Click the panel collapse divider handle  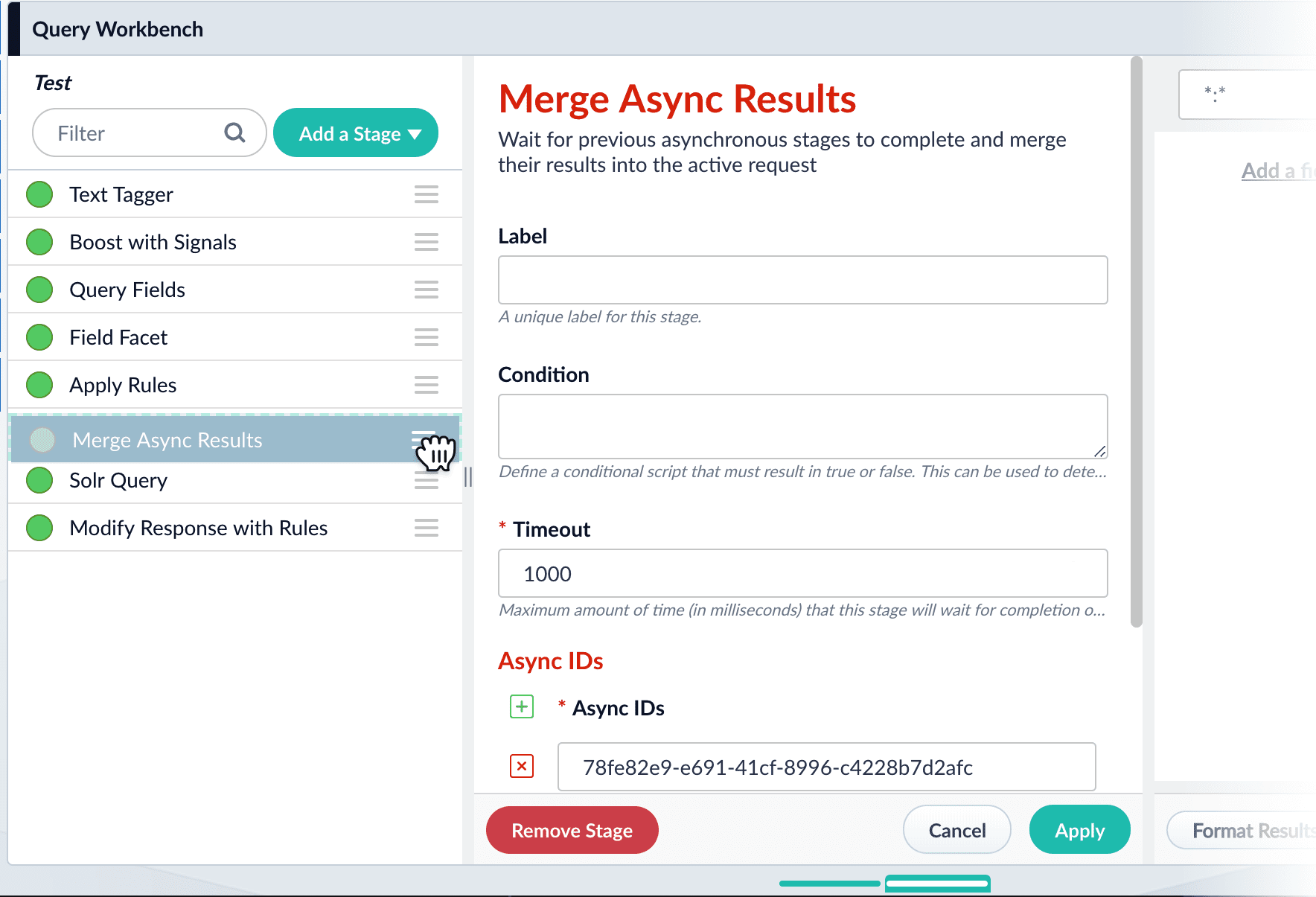pos(468,479)
